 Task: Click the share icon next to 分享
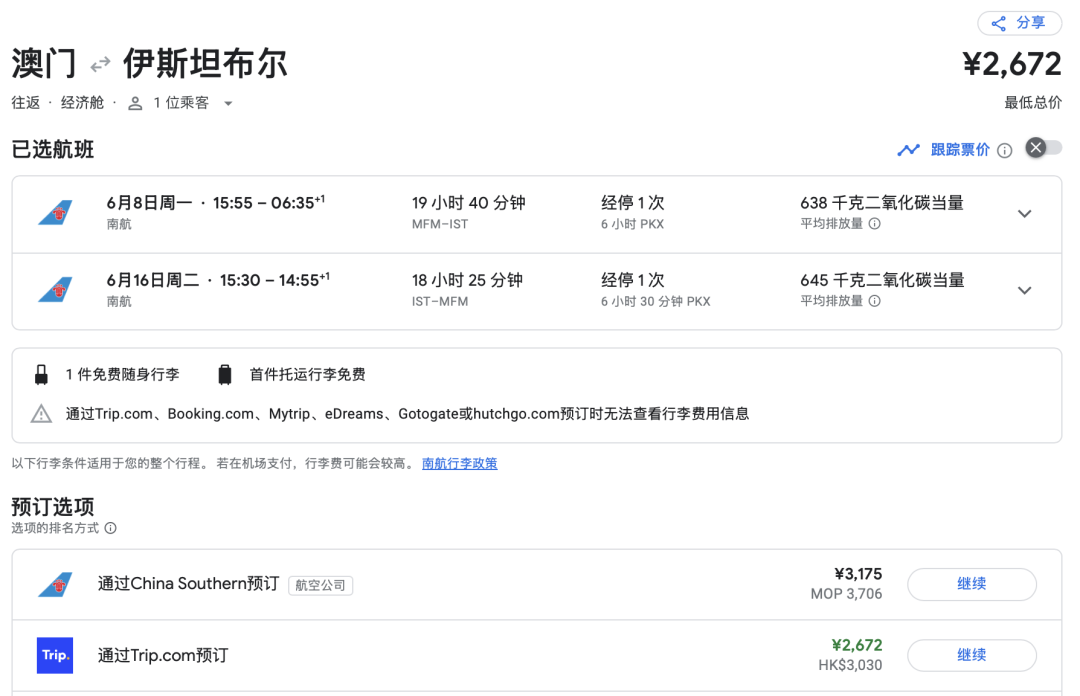point(997,23)
